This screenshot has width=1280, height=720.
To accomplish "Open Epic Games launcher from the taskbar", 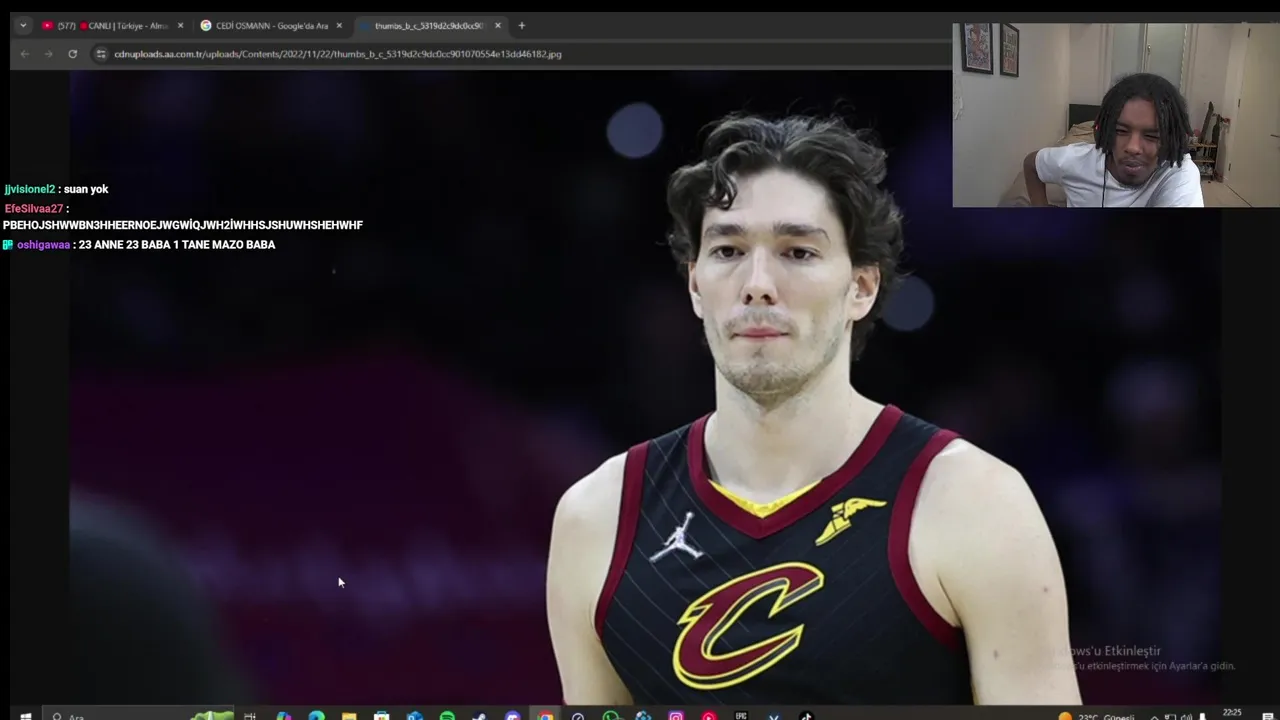I will point(741,716).
